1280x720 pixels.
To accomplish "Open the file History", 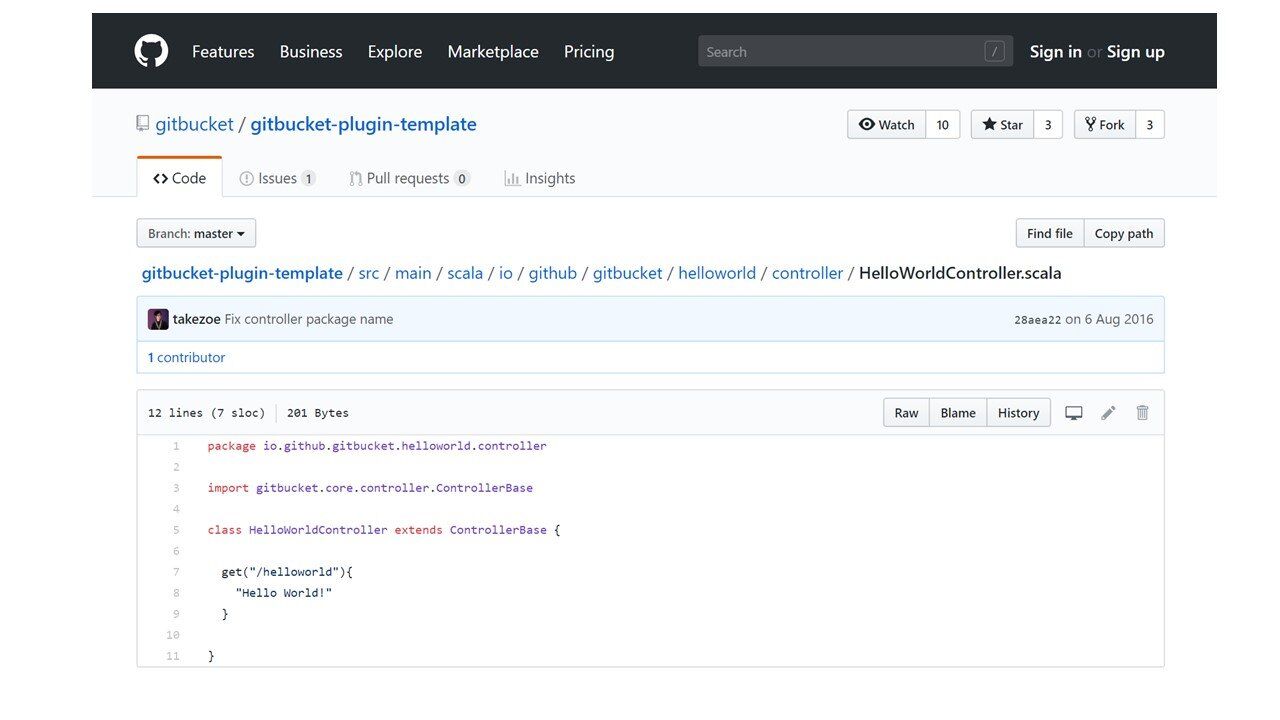I will (1018, 413).
